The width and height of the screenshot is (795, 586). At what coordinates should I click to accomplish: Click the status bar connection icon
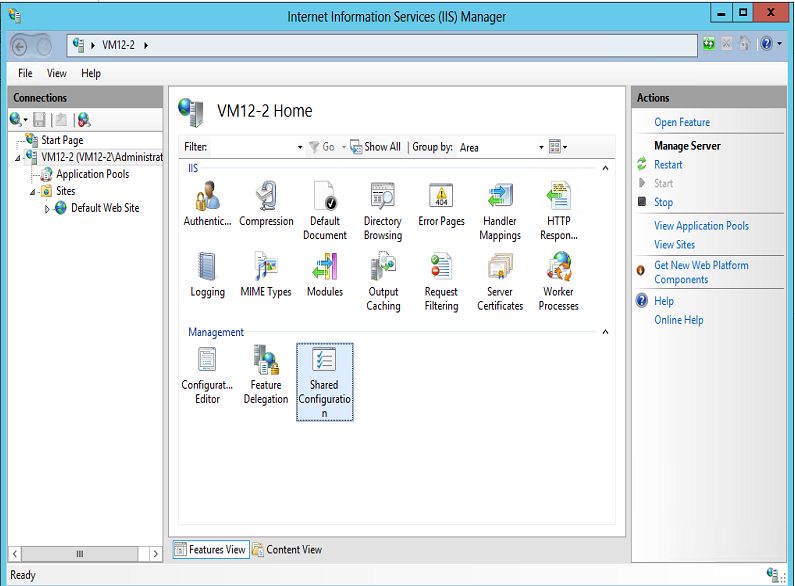click(x=774, y=575)
